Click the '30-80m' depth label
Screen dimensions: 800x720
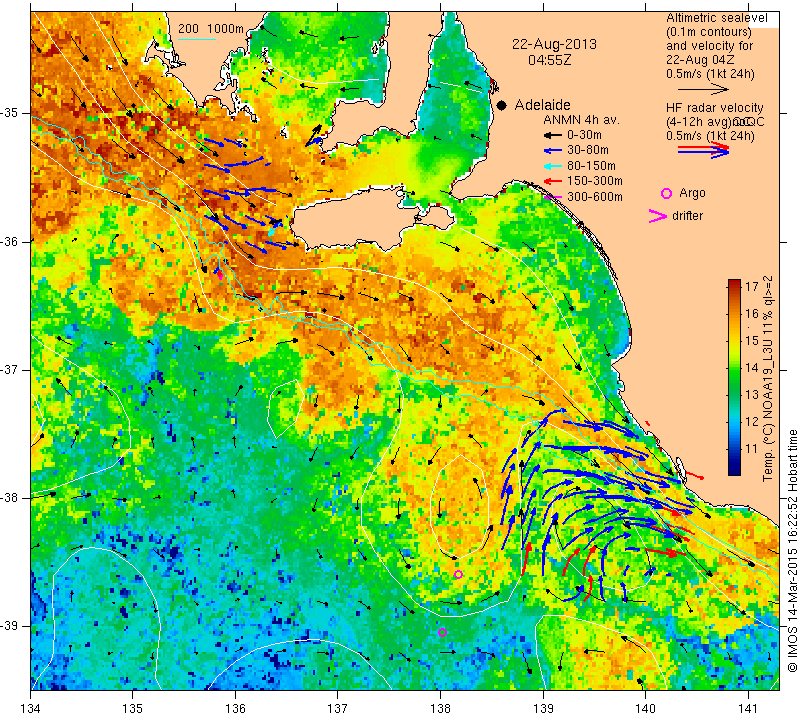588,151
